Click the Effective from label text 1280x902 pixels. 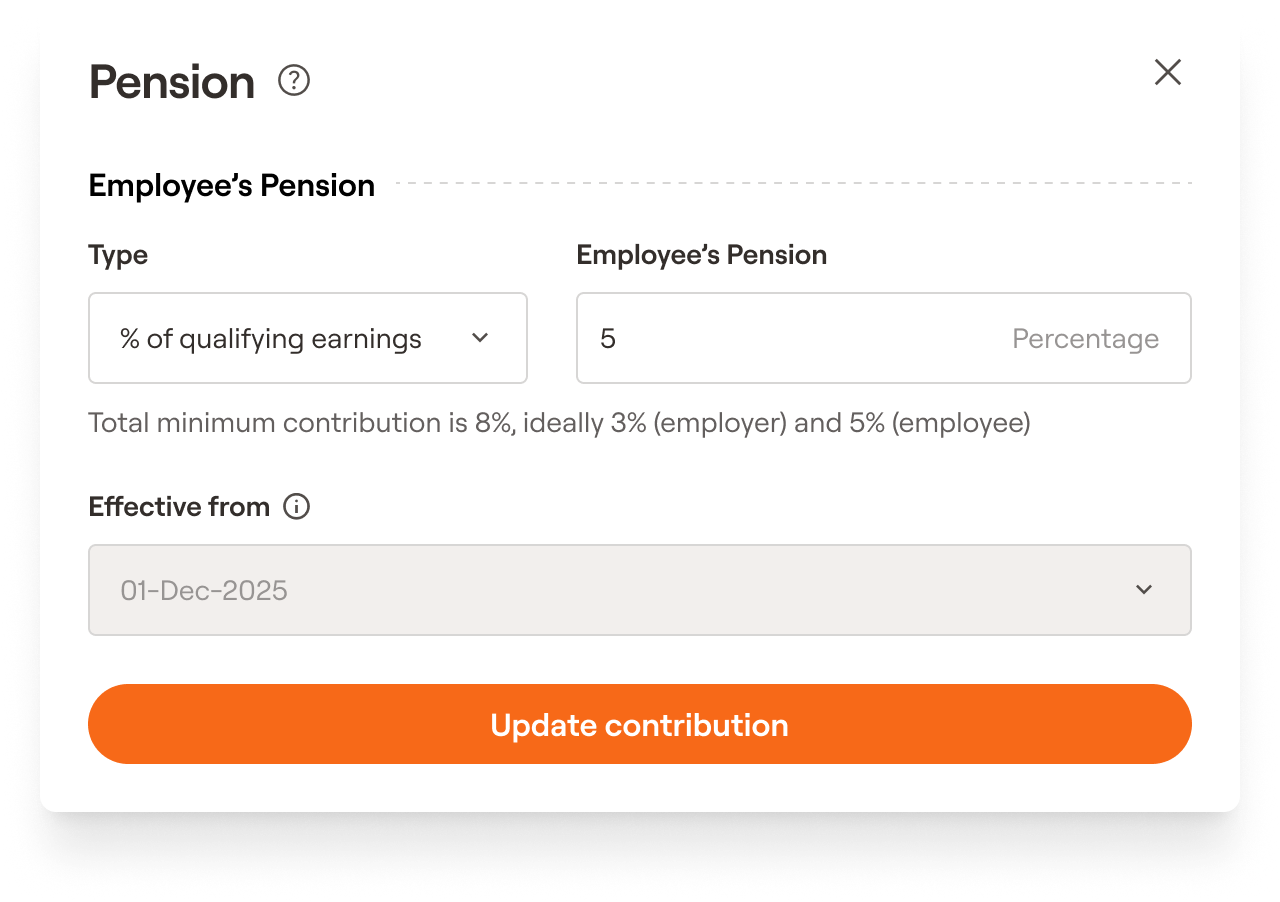(x=179, y=507)
